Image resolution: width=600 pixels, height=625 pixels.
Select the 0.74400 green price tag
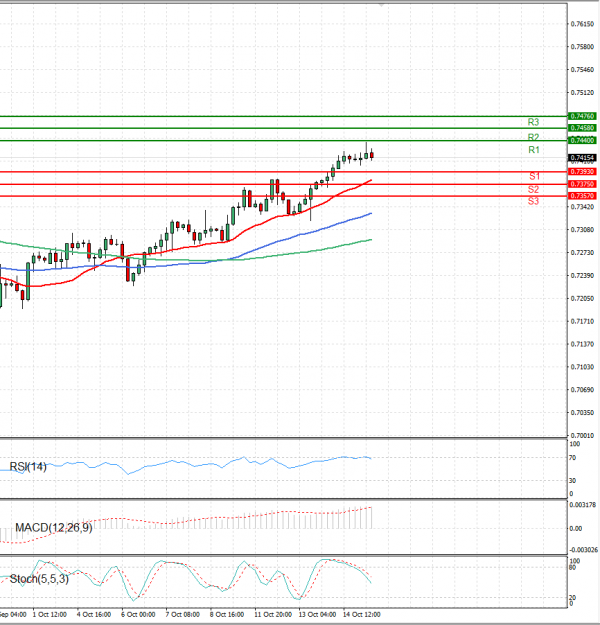pyautogui.click(x=582, y=141)
